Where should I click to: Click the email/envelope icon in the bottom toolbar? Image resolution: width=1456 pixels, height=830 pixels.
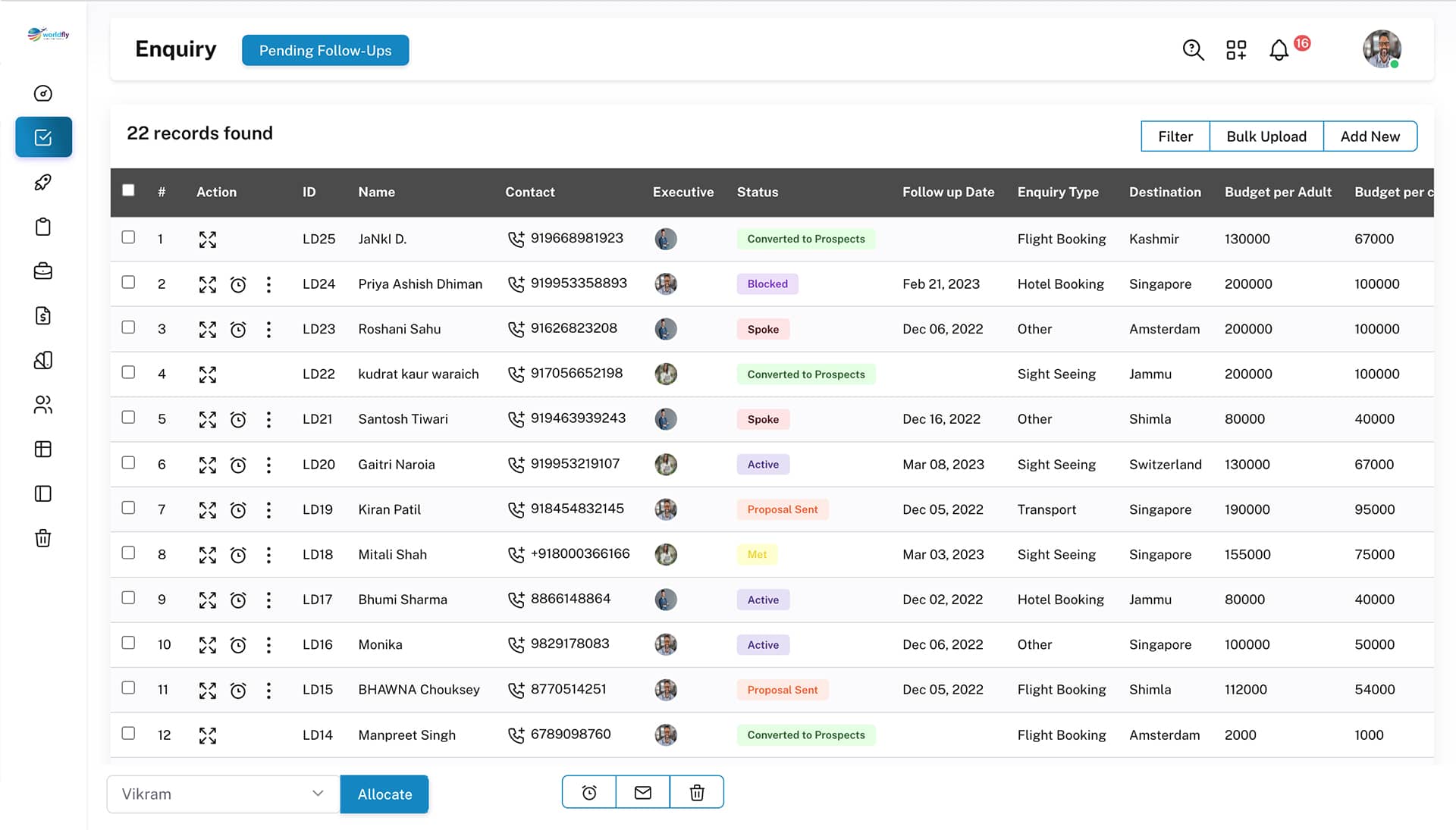click(x=643, y=791)
